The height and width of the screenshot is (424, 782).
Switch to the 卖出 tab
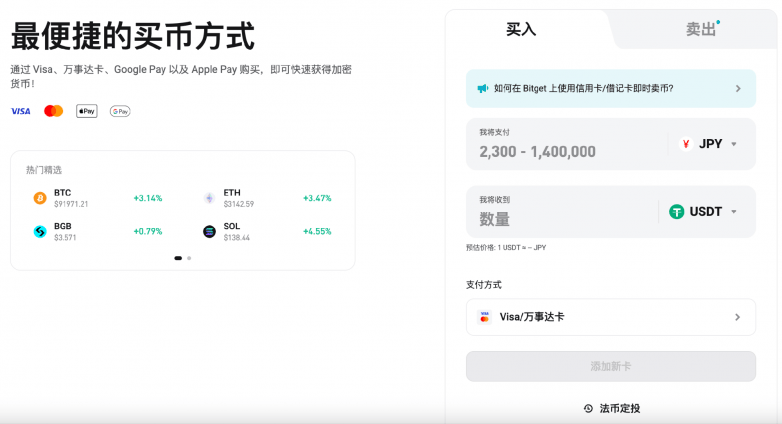(701, 30)
